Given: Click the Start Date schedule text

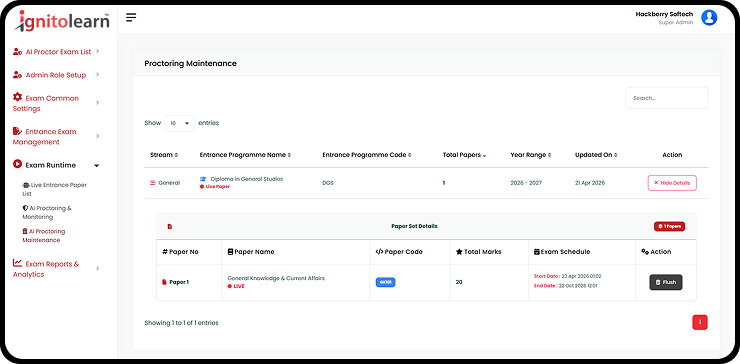Looking at the screenshot, I should tap(567, 276).
